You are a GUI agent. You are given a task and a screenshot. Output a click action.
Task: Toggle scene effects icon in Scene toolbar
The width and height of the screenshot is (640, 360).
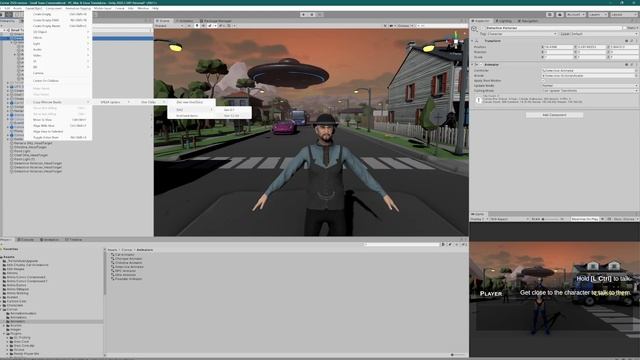210,26
